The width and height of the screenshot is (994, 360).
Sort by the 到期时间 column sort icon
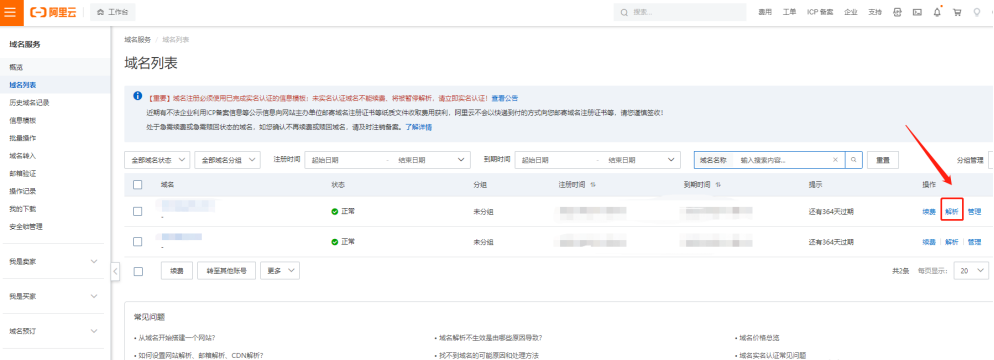click(717, 184)
